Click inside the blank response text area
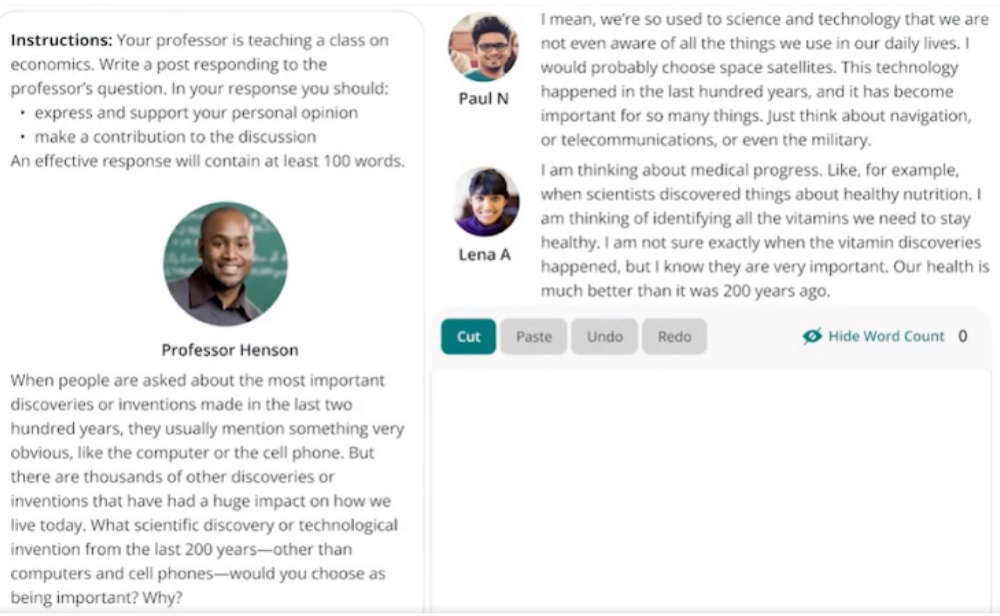 point(710,491)
